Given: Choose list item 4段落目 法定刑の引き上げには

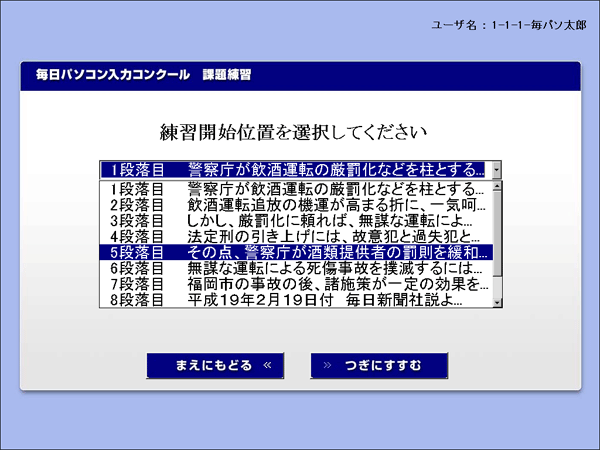Looking at the screenshot, I should pos(296,236).
